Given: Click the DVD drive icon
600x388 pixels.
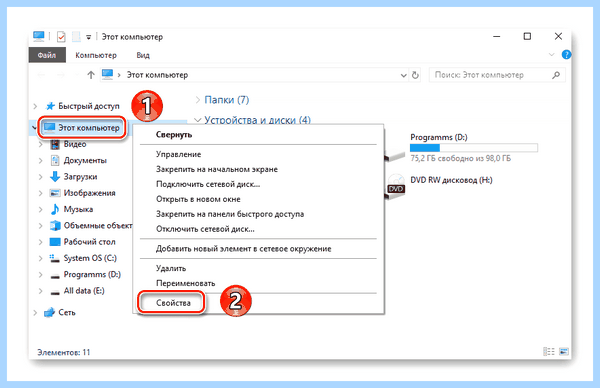Looking at the screenshot, I should (395, 187).
